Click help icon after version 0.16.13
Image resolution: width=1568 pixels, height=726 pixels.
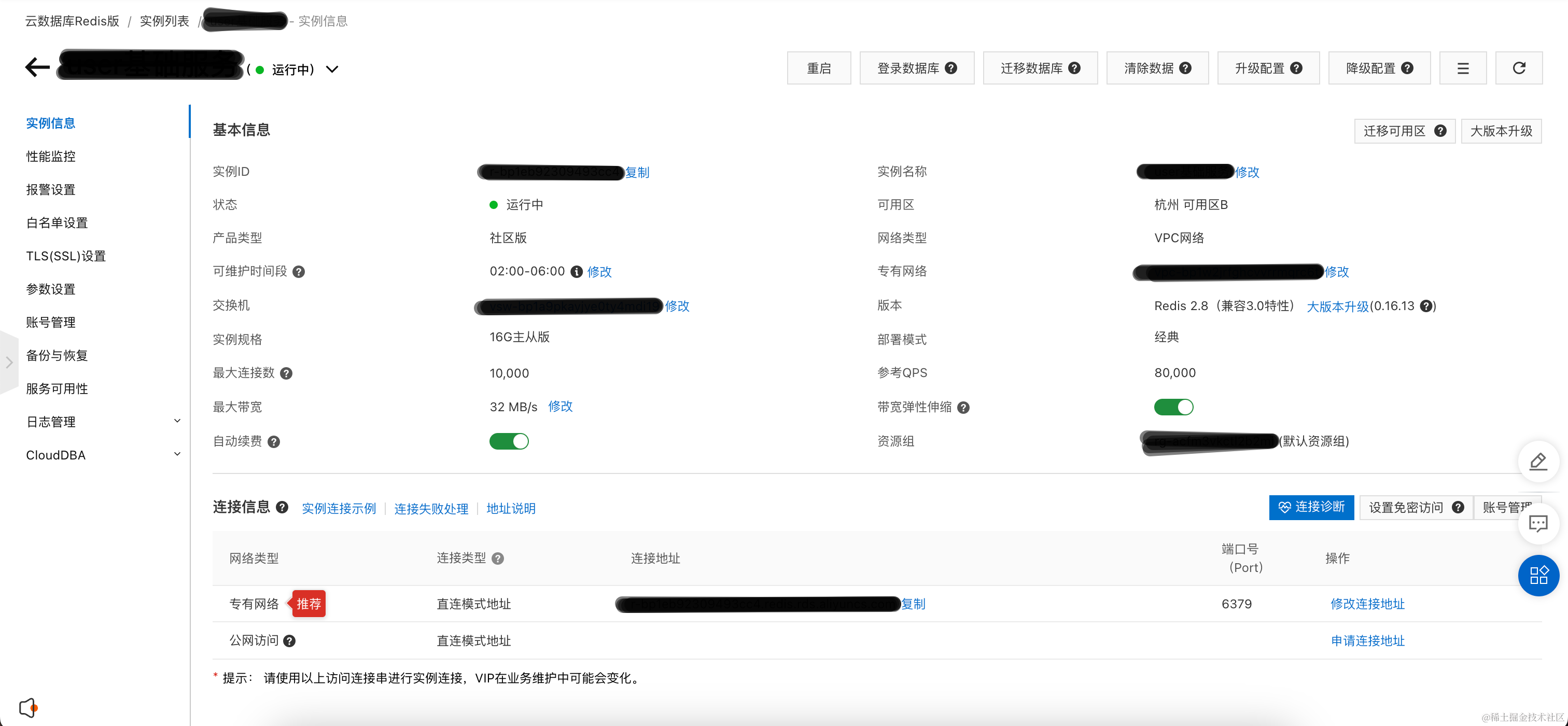click(1426, 306)
